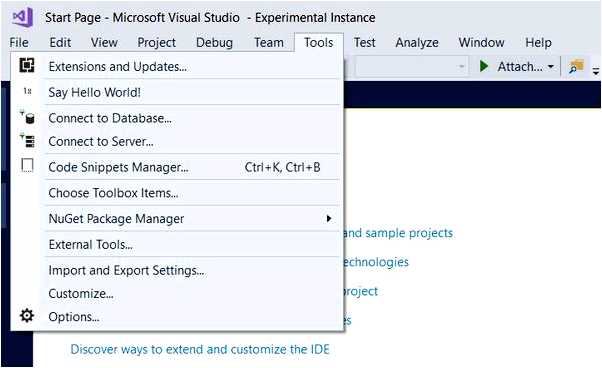
Task: Open the File menu
Action: pyautogui.click(x=19, y=42)
